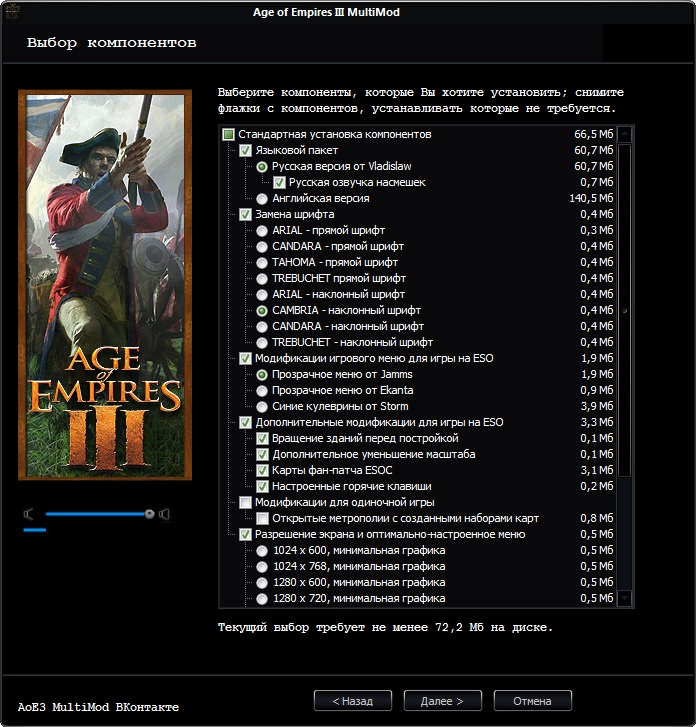Click the component list scrollbar thumb
696x727 pixels.
point(625,310)
